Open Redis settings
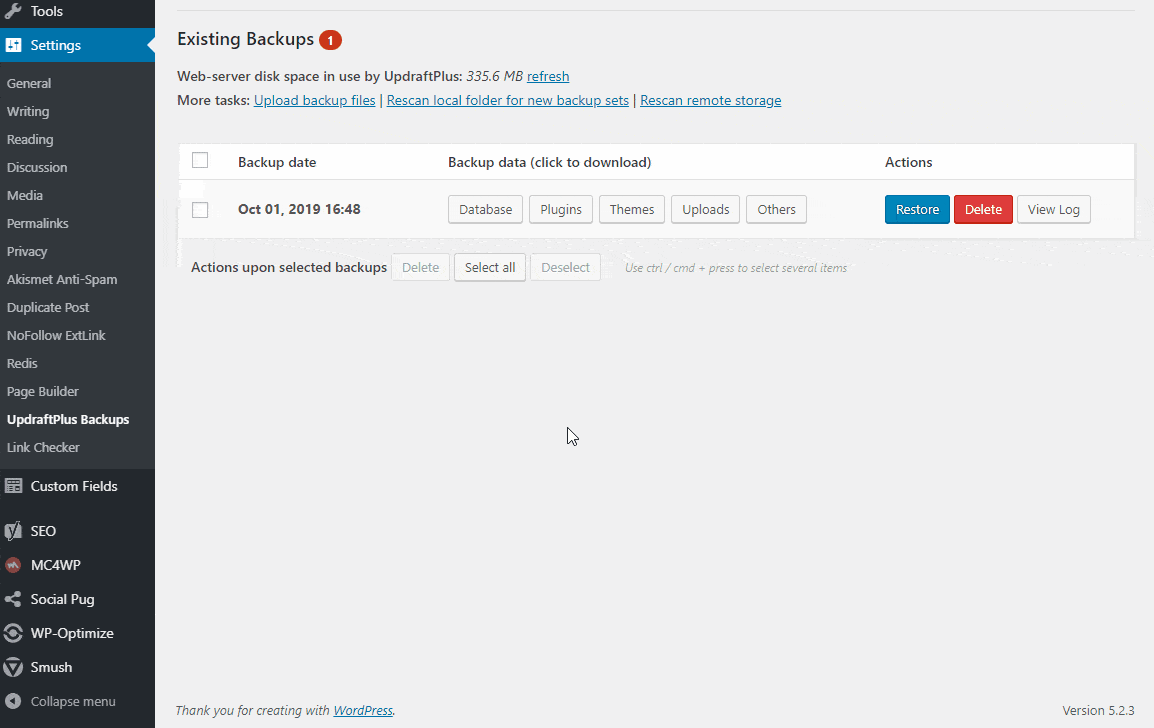Screen dimensions: 1154x728 pyautogui.click(x=22, y=363)
